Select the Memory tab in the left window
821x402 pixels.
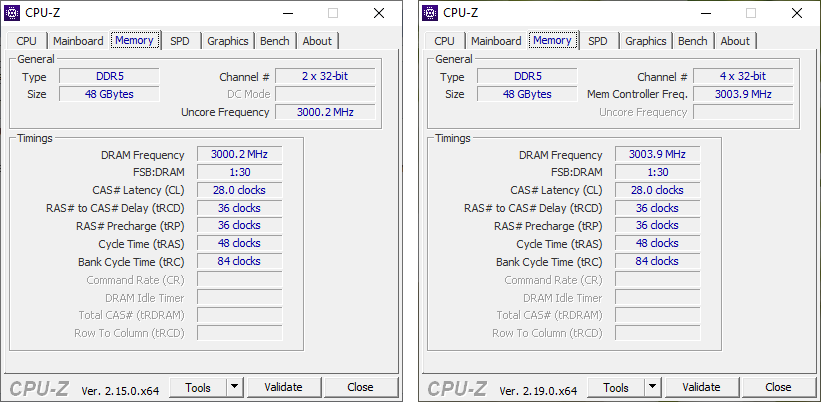[135, 40]
